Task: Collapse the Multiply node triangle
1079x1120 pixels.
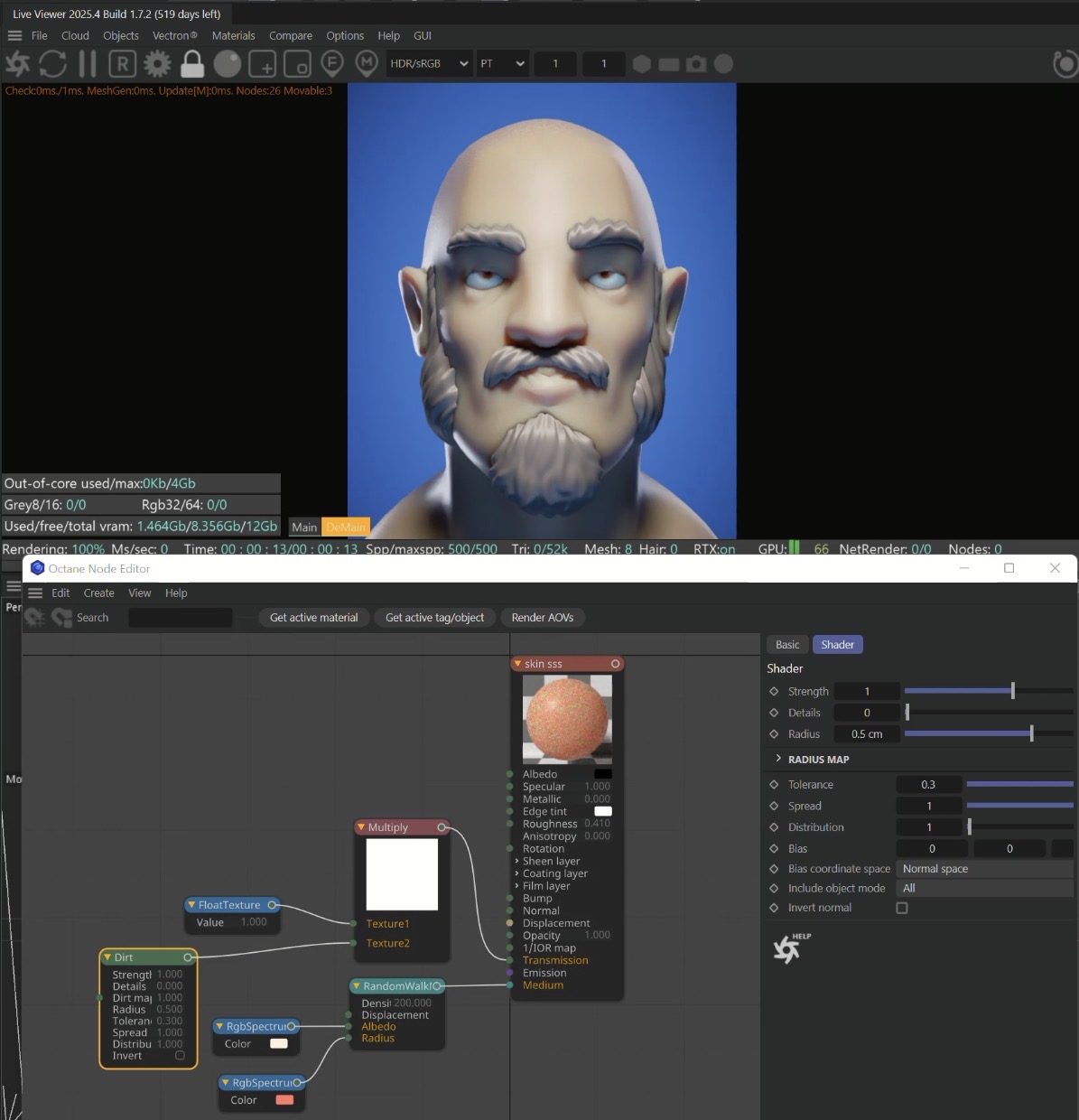Action: tap(361, 827)
